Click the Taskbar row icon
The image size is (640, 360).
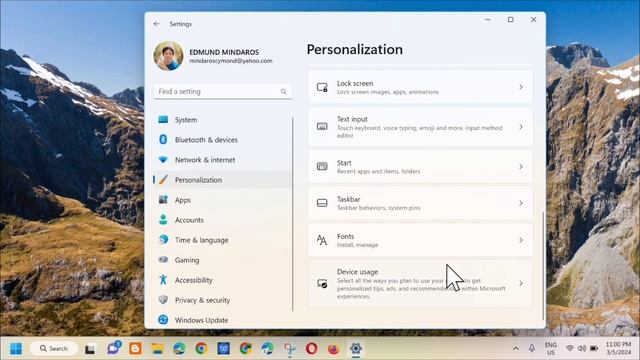(x=322, y=203)
